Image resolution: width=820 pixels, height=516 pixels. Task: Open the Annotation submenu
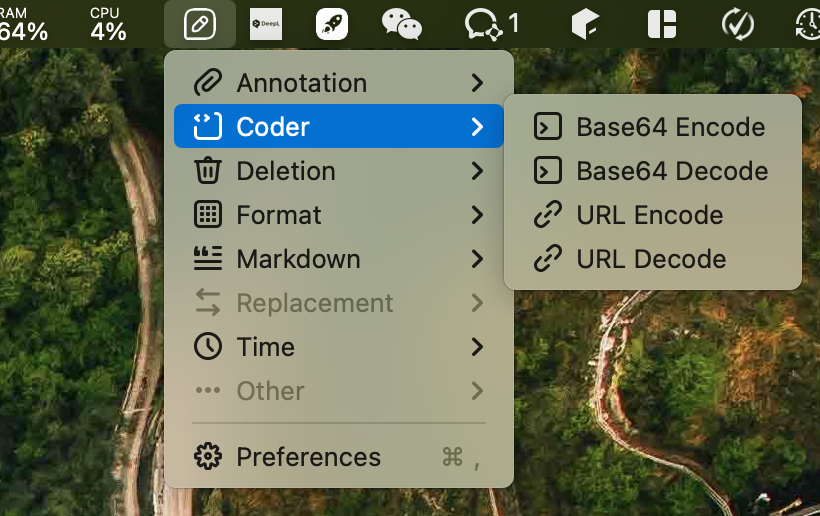point(339,83)
